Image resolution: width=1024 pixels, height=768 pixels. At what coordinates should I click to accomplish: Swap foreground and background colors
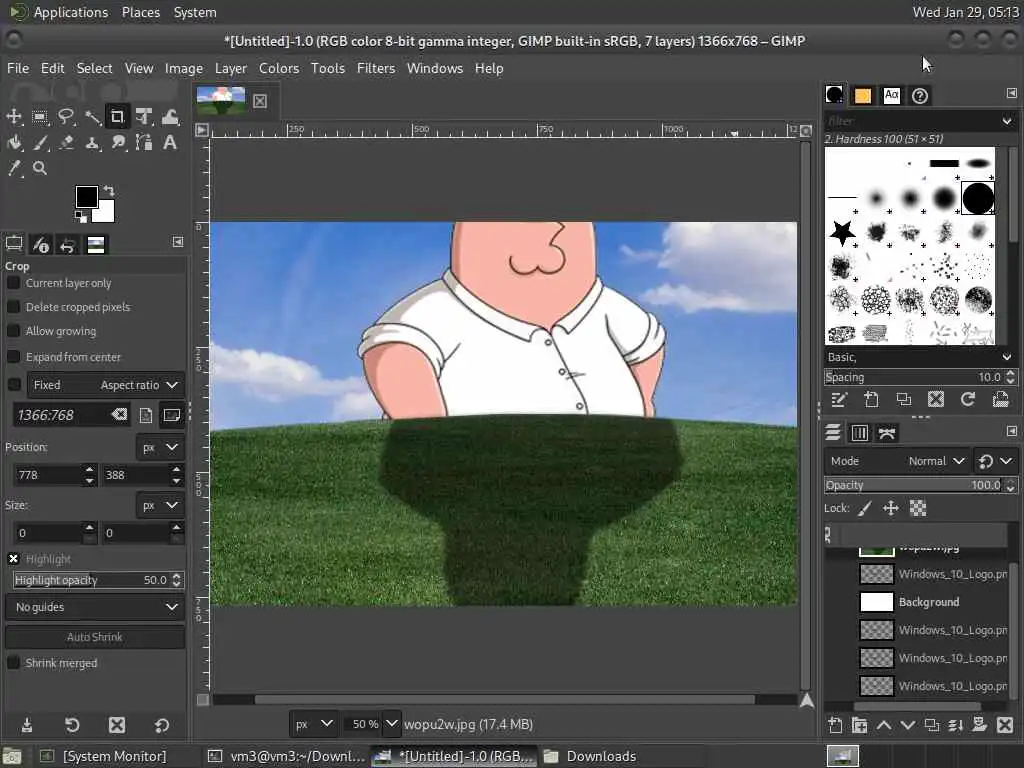click(109, 191)
